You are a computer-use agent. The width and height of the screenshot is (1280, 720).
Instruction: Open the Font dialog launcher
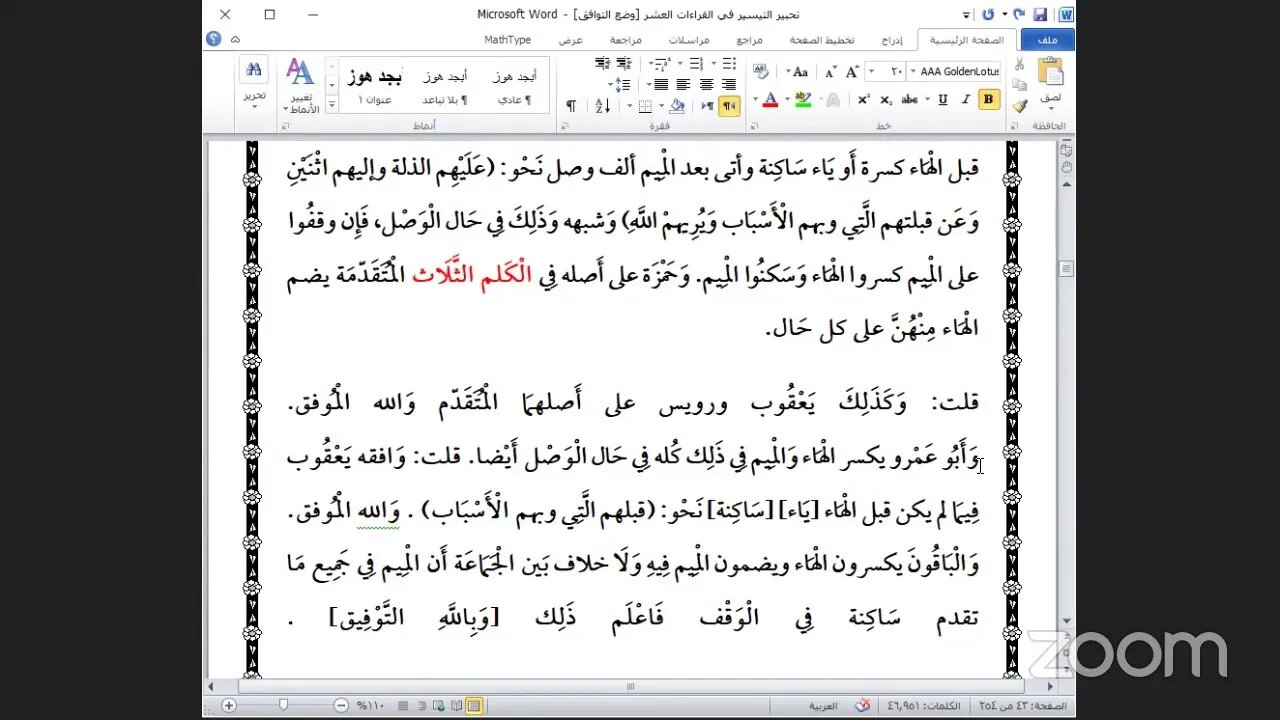(x=754, y=125)
